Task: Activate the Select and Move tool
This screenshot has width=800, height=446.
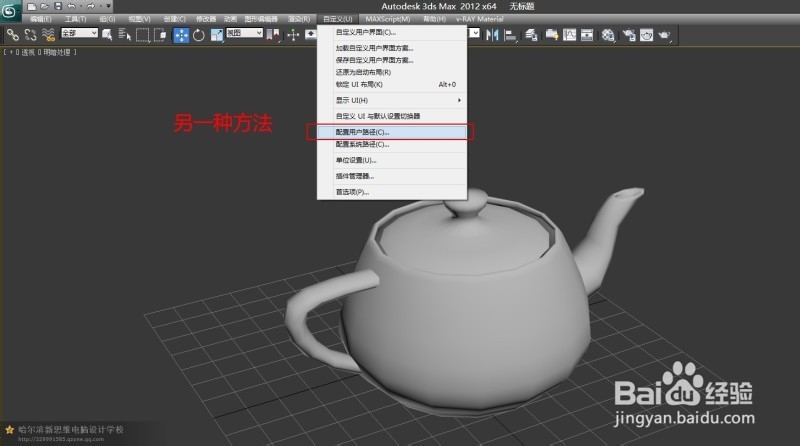Action: [182, 34]
